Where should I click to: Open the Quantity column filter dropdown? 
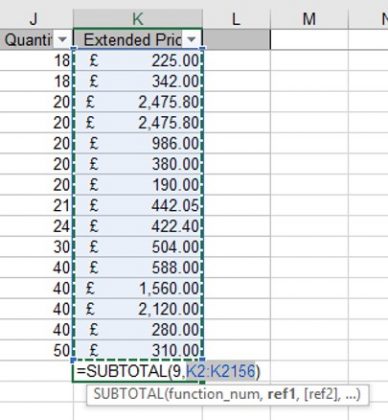pyautogui.click(x=62, y=40)
